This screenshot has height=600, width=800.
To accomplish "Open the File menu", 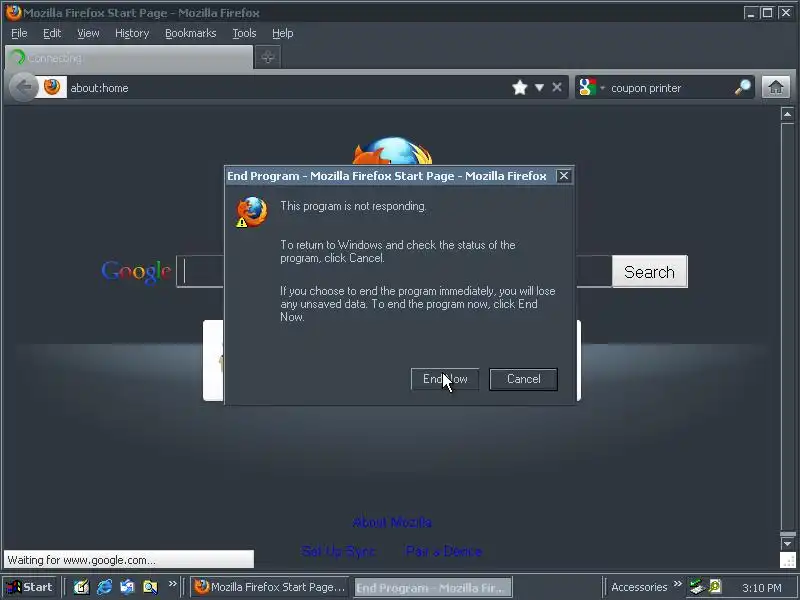I will click(19, 33).
